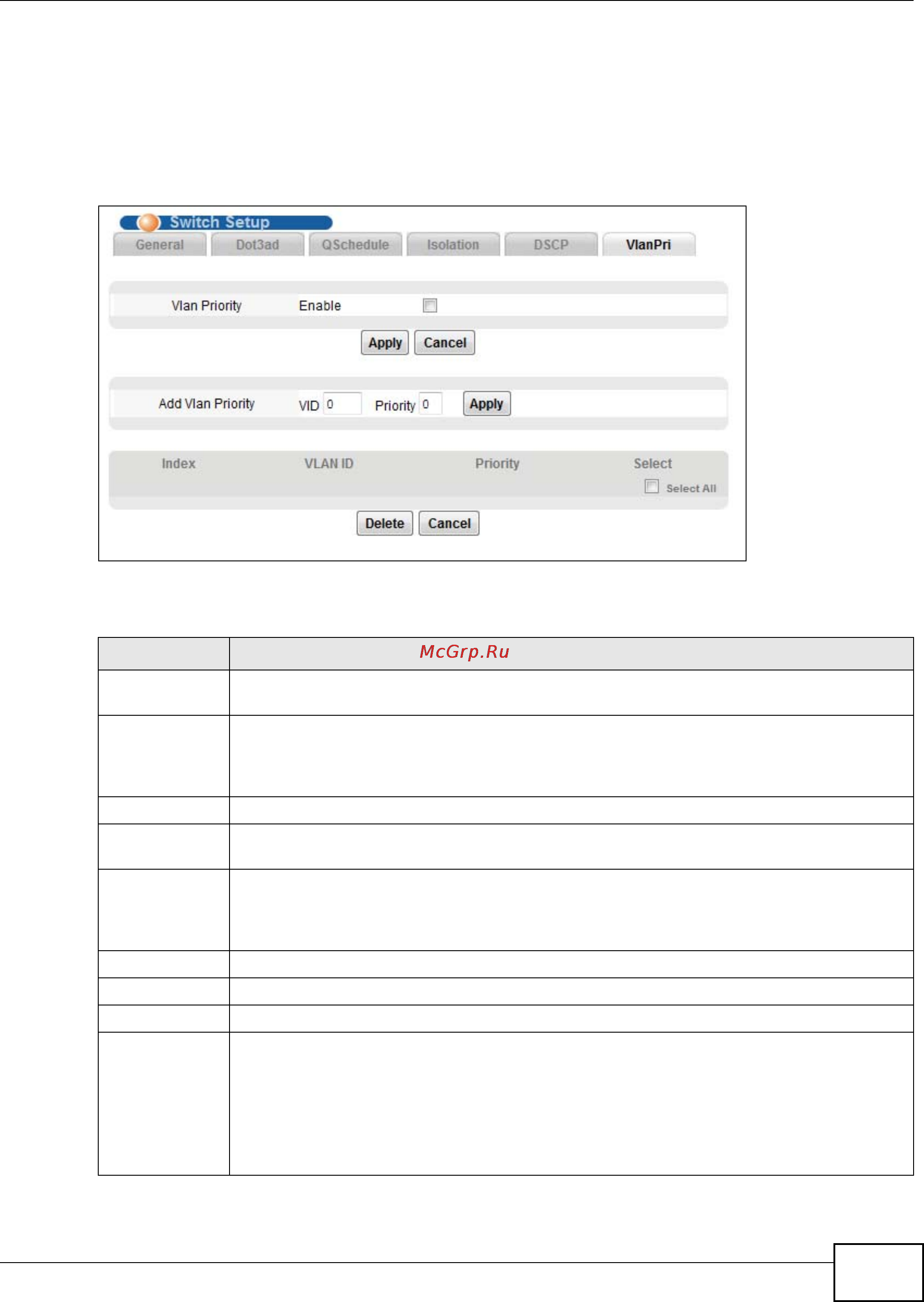This screenshot has width=924, height=1302.
Task: Open the QSchedule tab
Action: (x=355, y=244)
